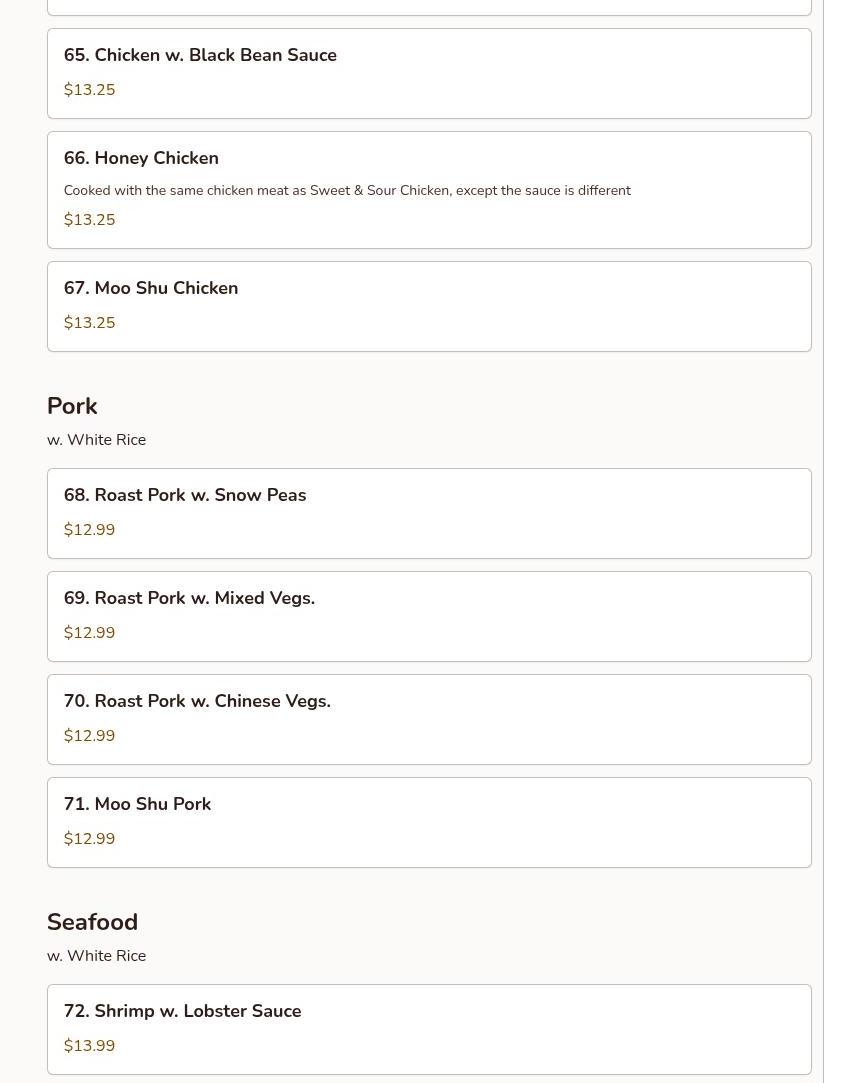Click the partially visible card at the top

[429, 8]
